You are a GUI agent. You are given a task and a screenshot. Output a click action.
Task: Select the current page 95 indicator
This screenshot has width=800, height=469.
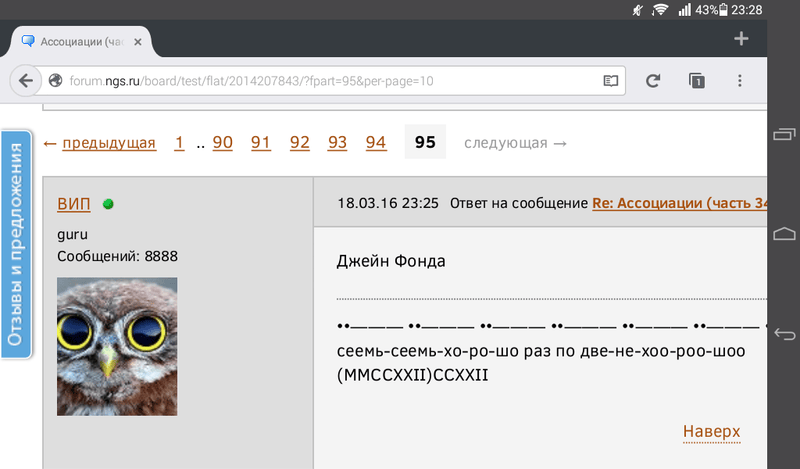pos(425,142)
